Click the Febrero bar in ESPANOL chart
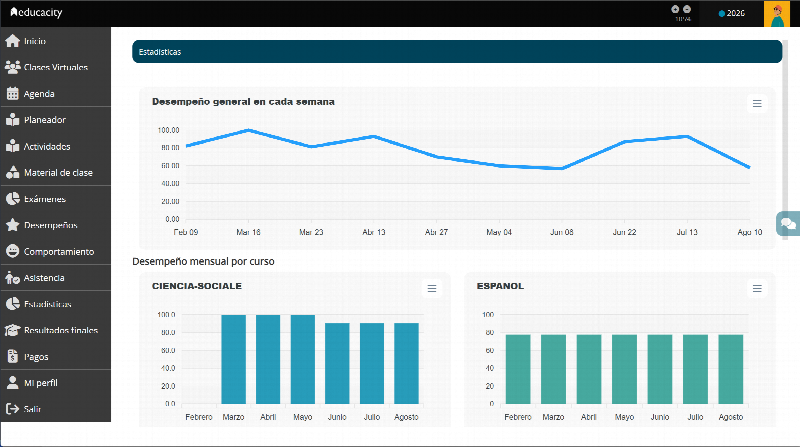 coord(518,369)
